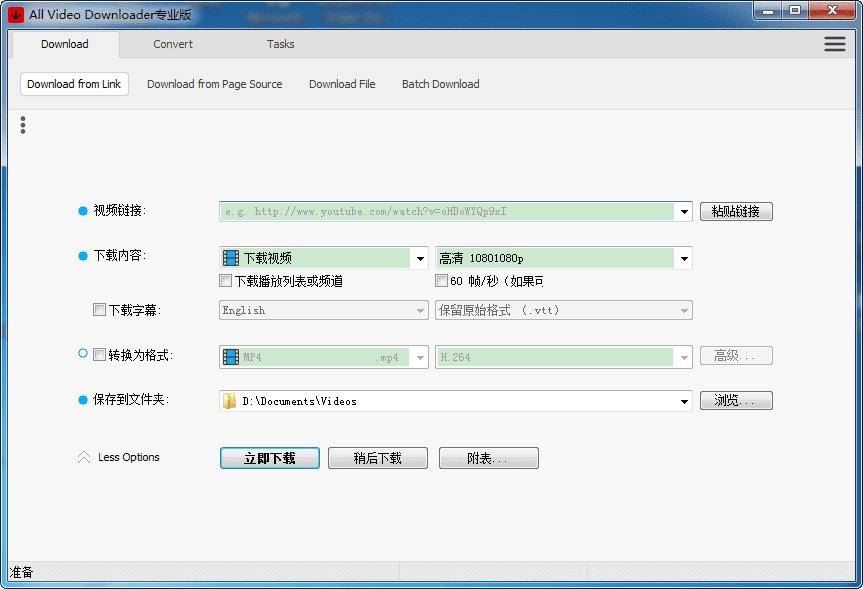Image resolution: width=863 pixels, height=589 pixels.
Task: Switch to the Tasks tab
Action: click(x=280, y=44)
